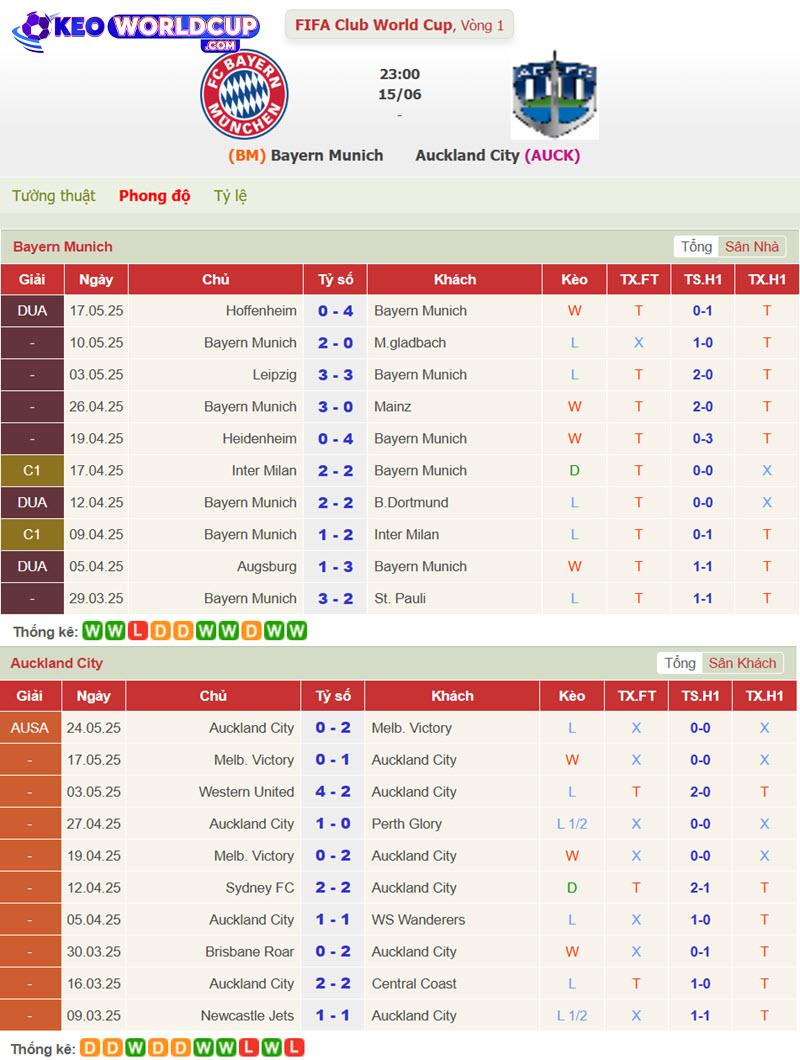Image resolution: width=800 pixels, height=1060 pixels.
Task: Open the Mainz team link
Action: point(393,407)
